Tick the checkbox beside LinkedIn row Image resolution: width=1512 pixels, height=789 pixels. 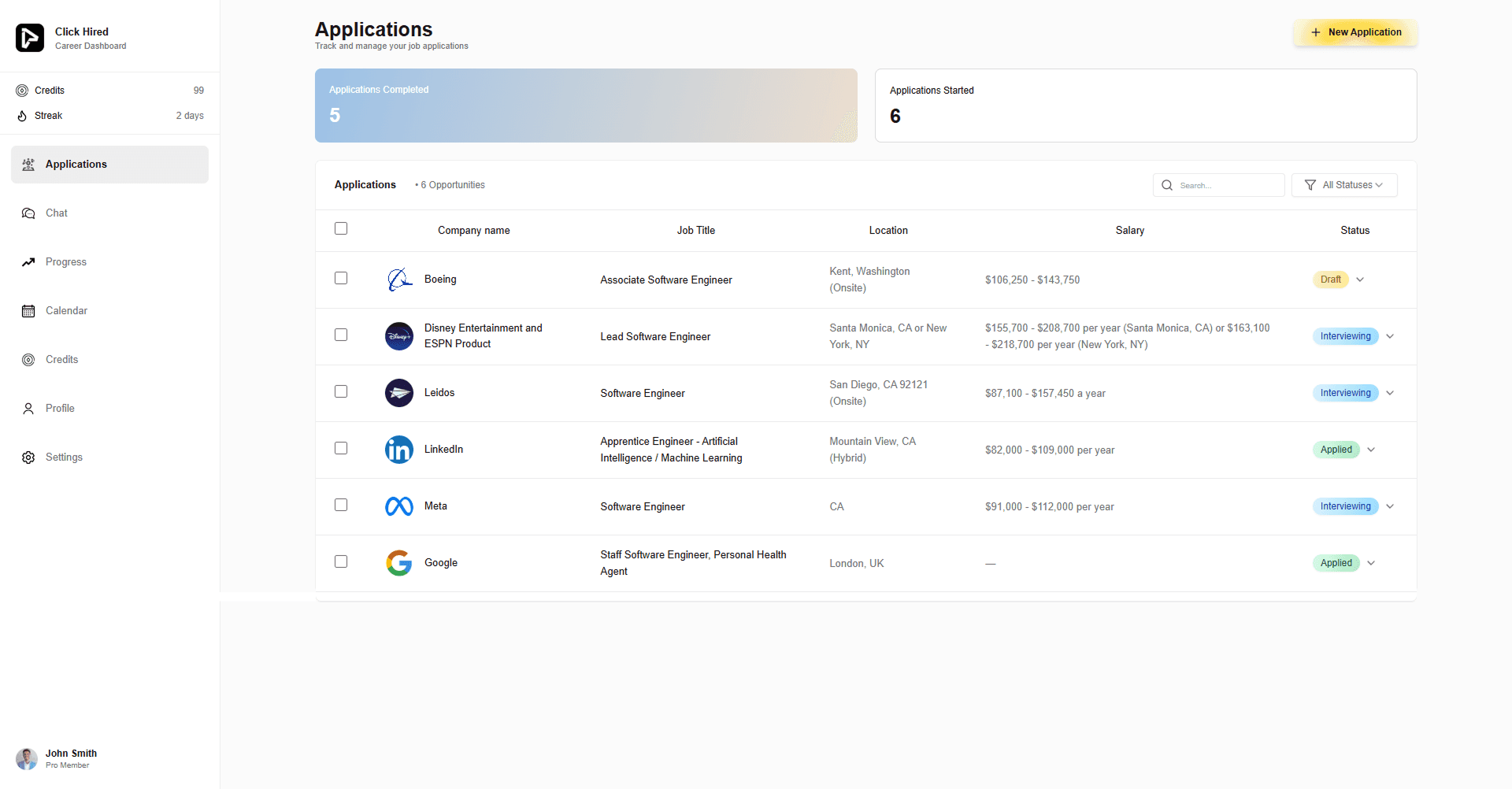pos(341,448)
